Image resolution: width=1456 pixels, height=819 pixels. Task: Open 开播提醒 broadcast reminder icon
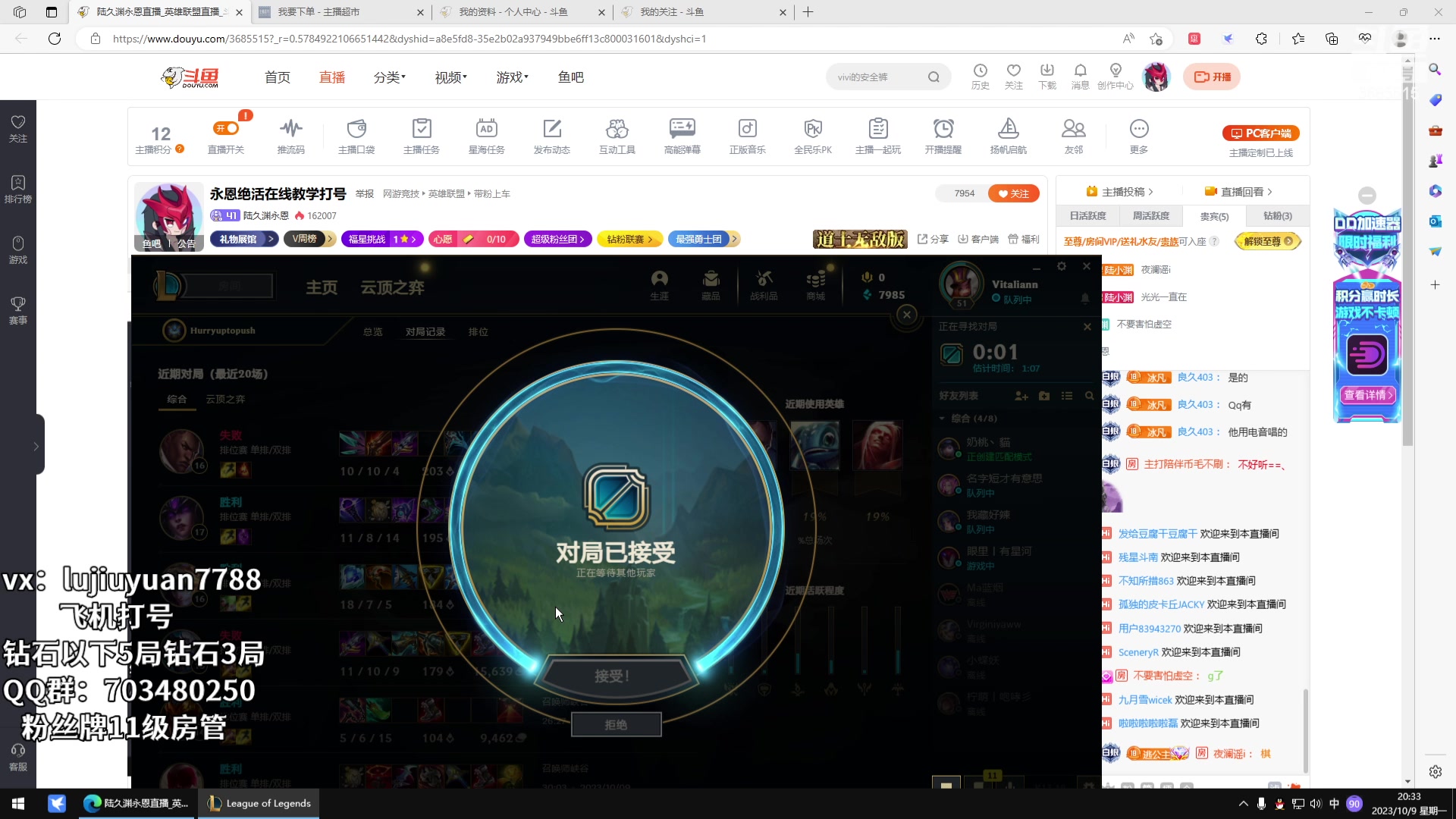(x=943, y=136)
